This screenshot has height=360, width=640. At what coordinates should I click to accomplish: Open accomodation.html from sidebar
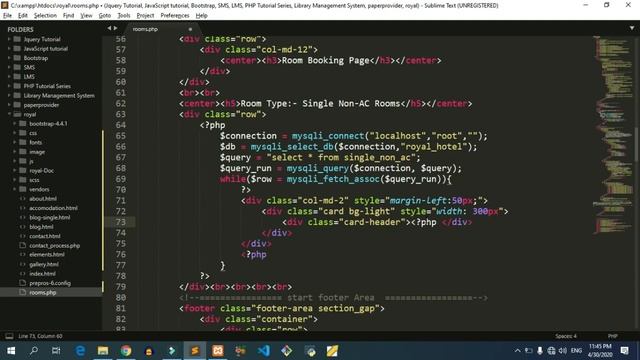click(x=53, y=208)
